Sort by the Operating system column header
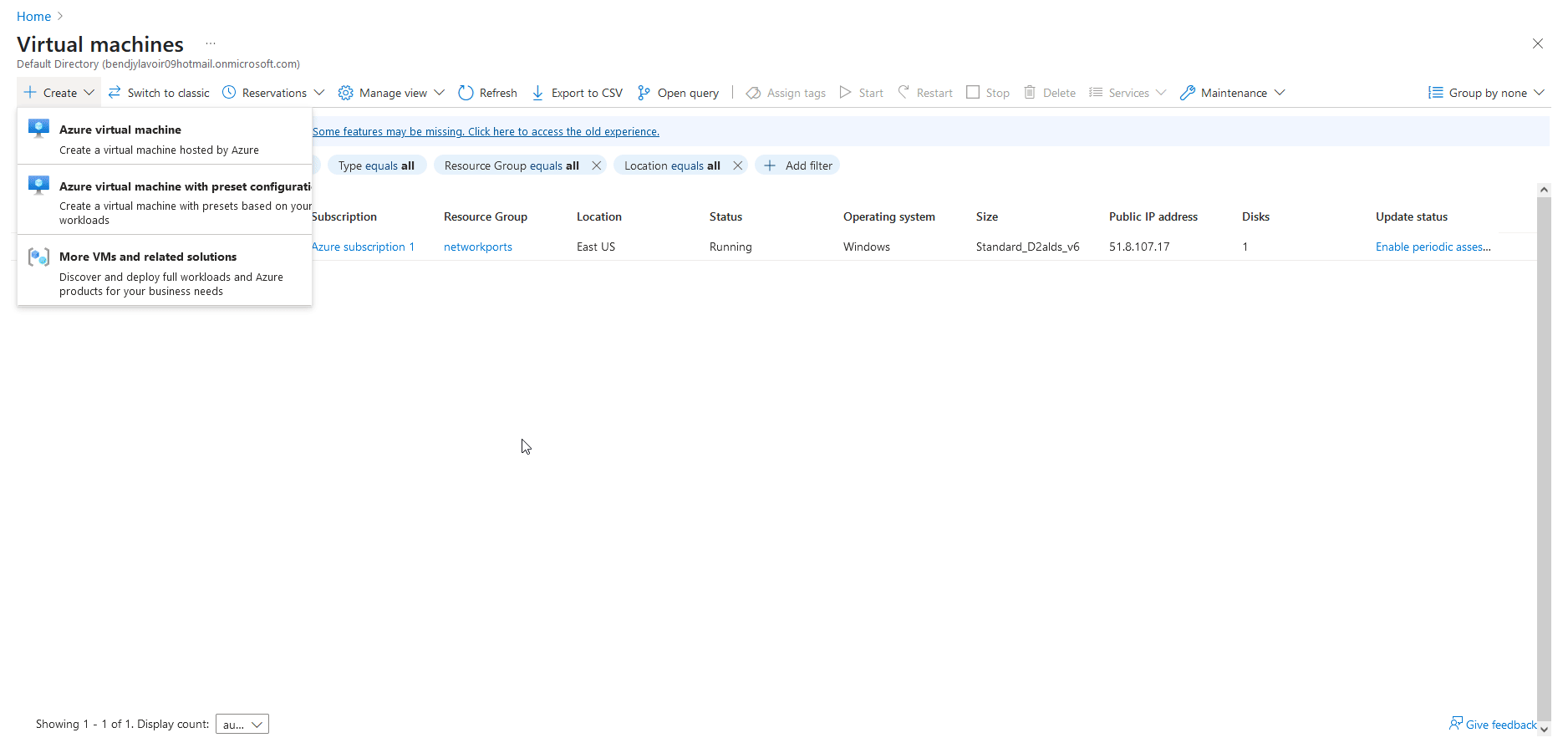Viewport: 1568px width, 753px height. point(889,216)
